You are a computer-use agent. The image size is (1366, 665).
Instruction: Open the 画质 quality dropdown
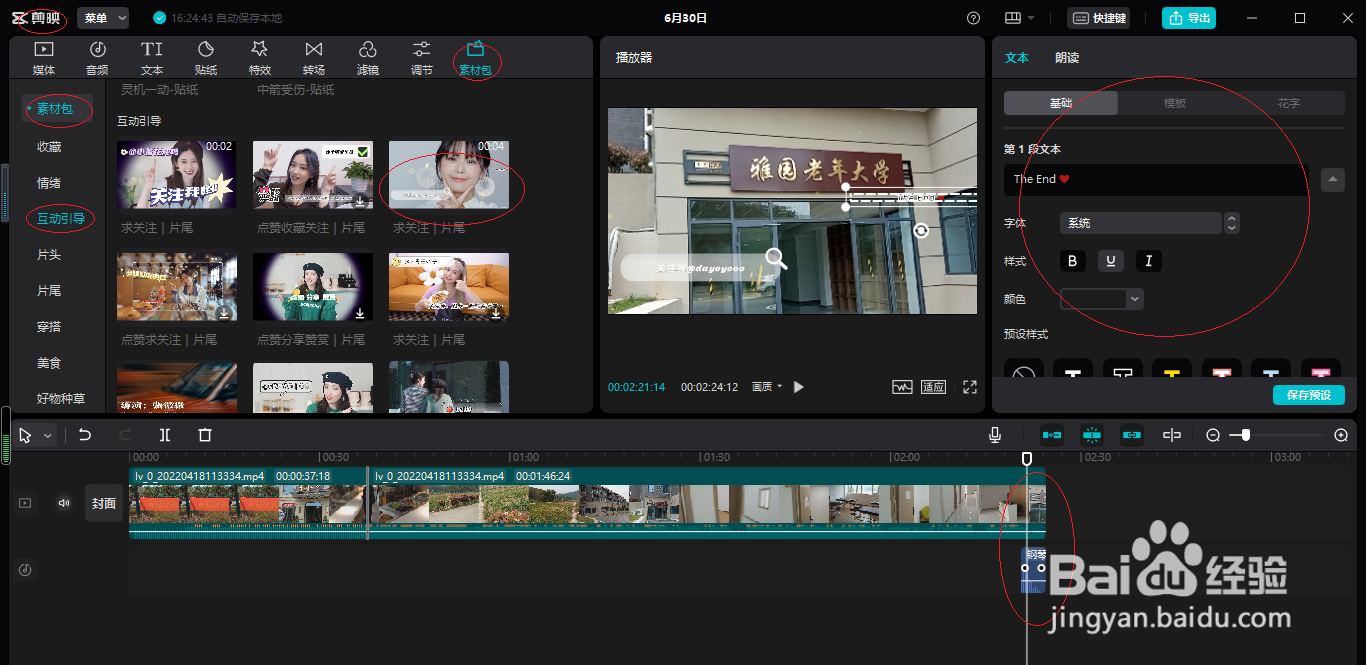pyautogui.click(x=766, y=387)
